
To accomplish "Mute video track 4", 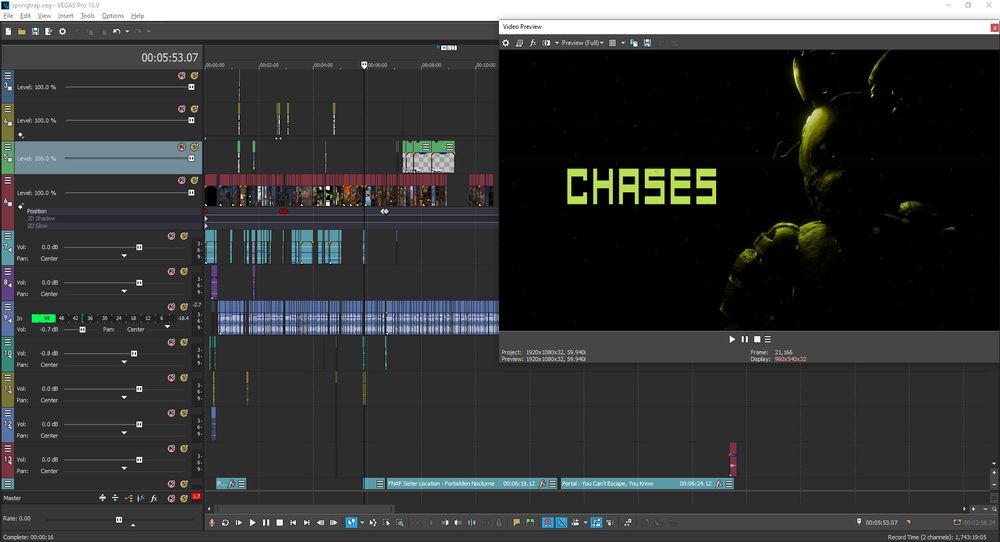I will 182,108.
